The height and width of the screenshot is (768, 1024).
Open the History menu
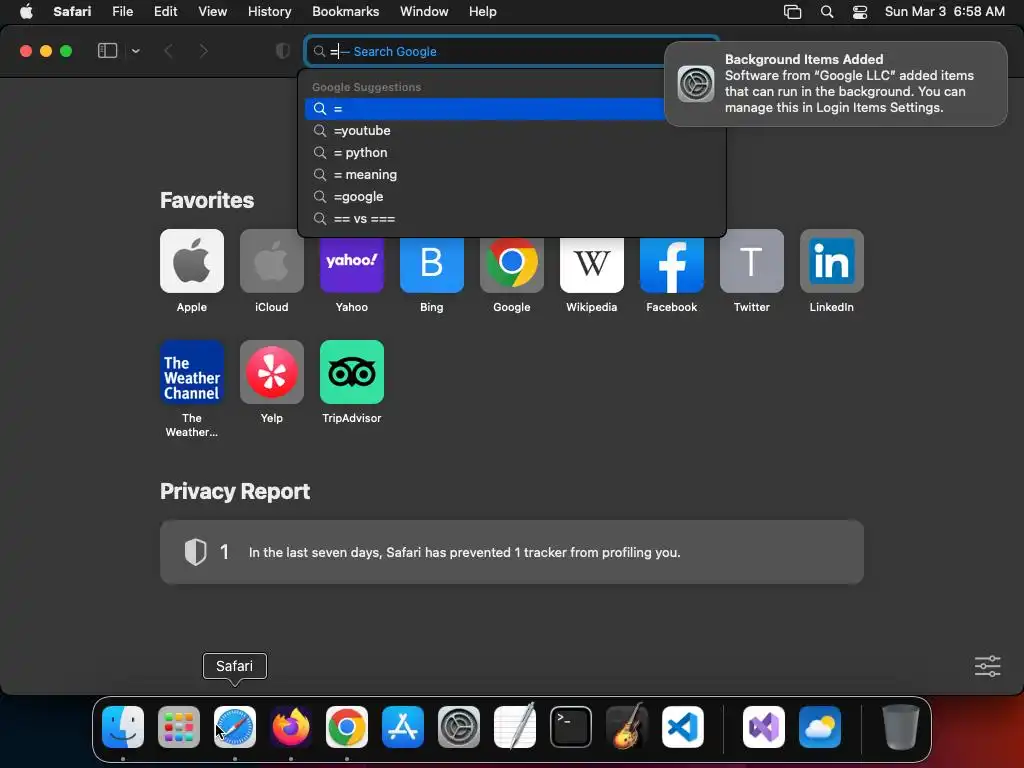(269, 12)
